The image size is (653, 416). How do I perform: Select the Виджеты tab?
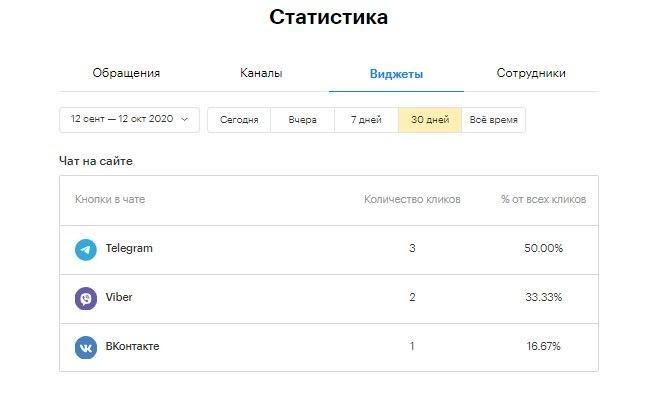pos(396,74)
